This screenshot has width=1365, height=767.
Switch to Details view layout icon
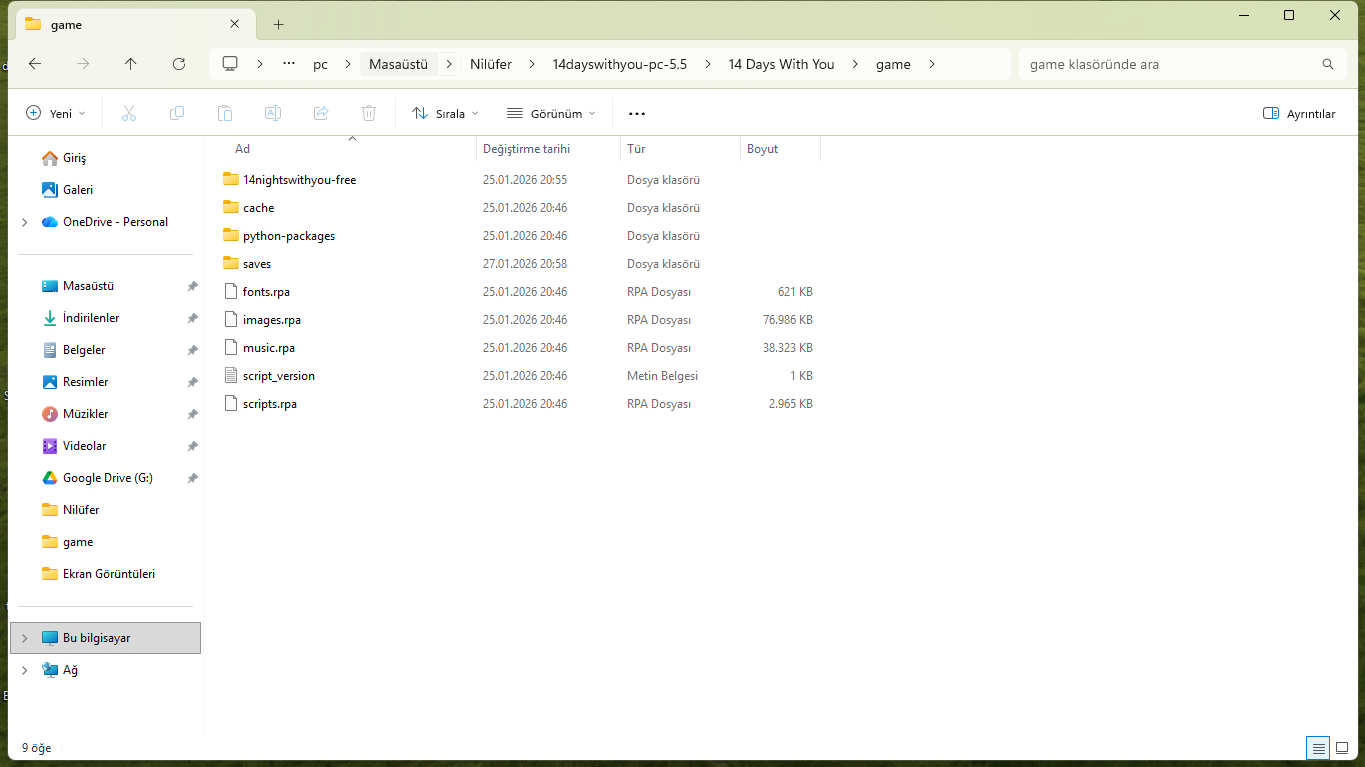(x=1319, y=748)
